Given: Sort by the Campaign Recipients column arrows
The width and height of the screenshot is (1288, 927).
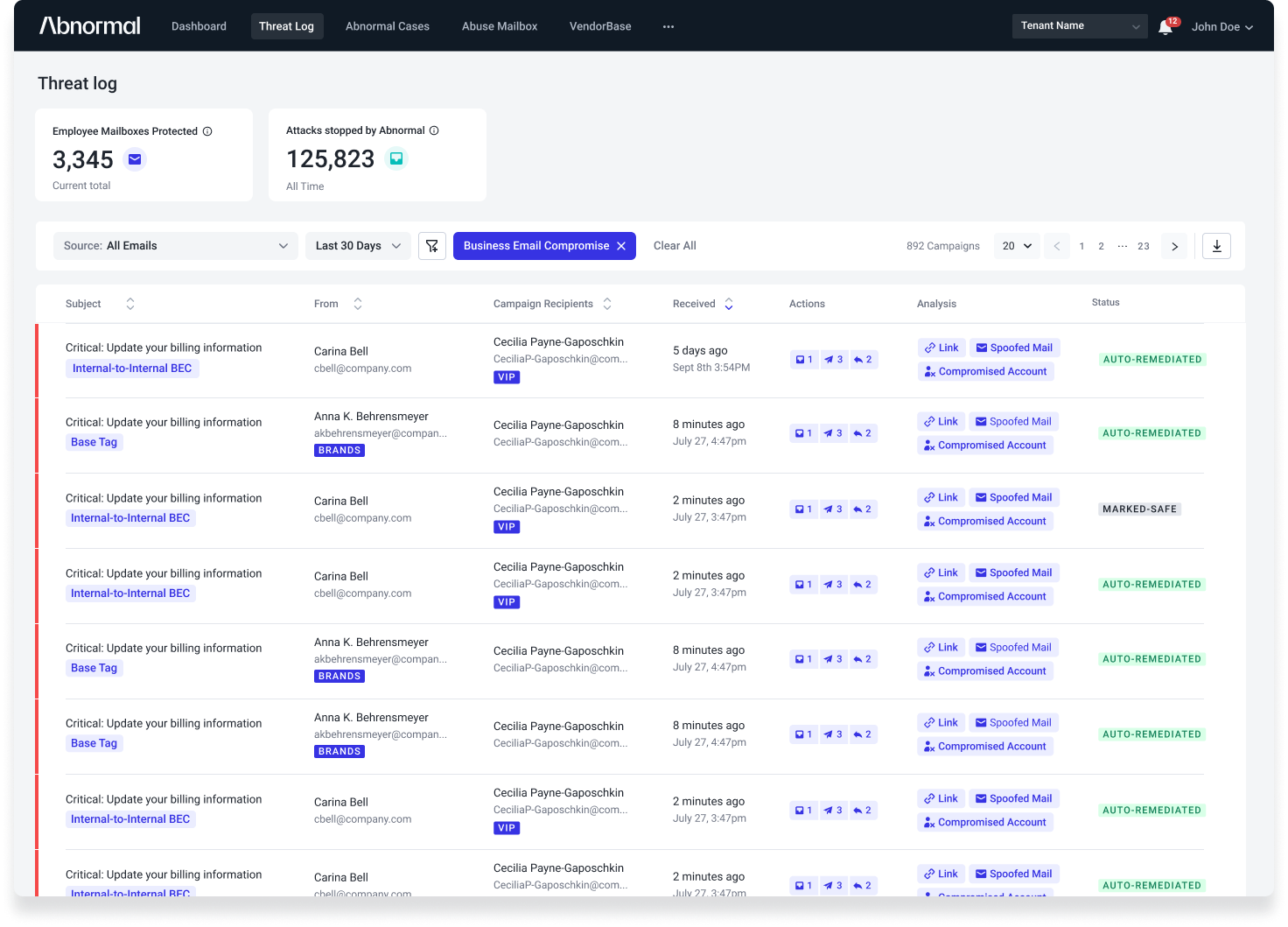Looking at the screenshot, I should pyautogui.click(x=607, y=304).
